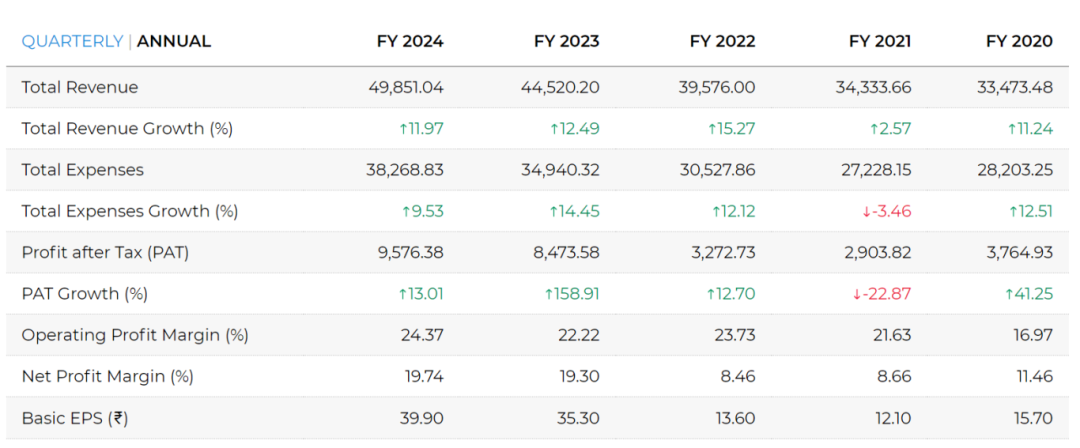Click the FY 2020 Basic EPS value 15.70

(x=1032, y=418)
